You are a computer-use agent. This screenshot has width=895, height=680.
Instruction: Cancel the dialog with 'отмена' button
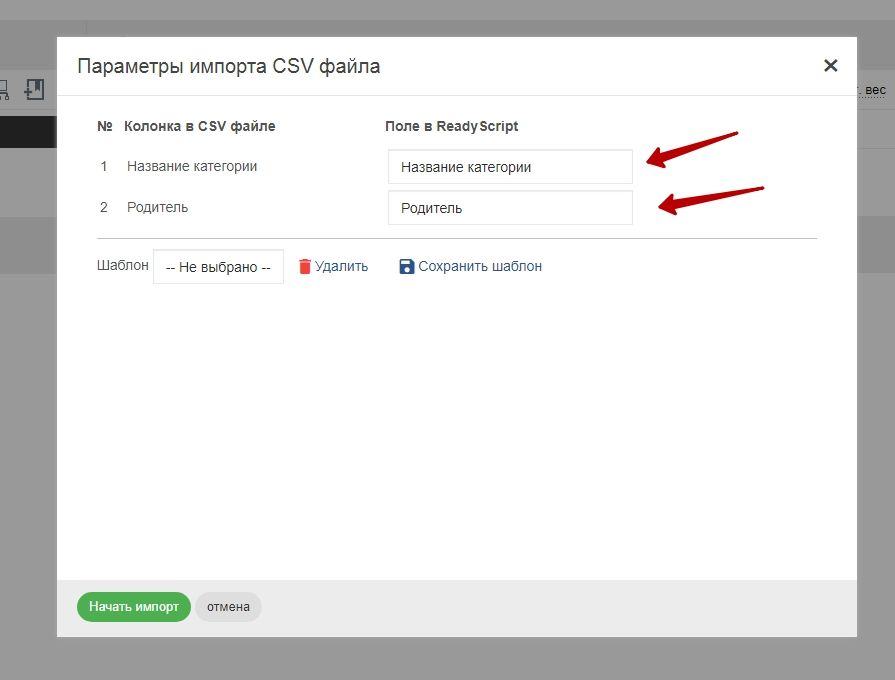[x=228, y=606]
